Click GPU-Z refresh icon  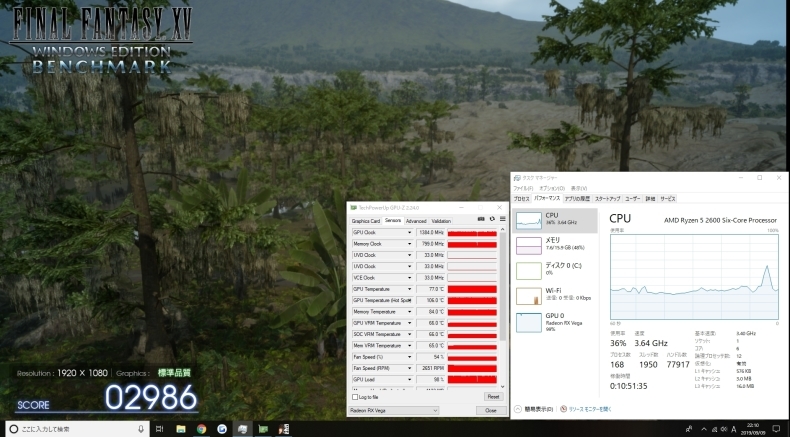point(492,219)
